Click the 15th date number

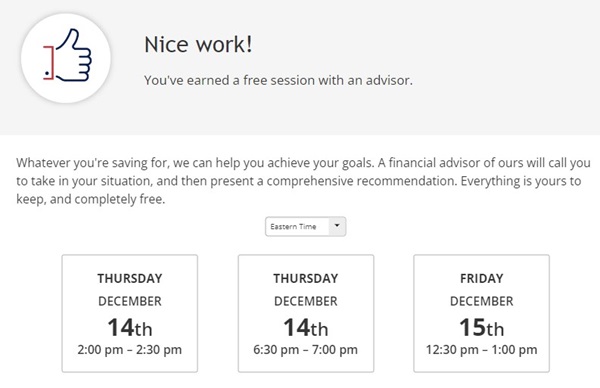coord(481,328)
